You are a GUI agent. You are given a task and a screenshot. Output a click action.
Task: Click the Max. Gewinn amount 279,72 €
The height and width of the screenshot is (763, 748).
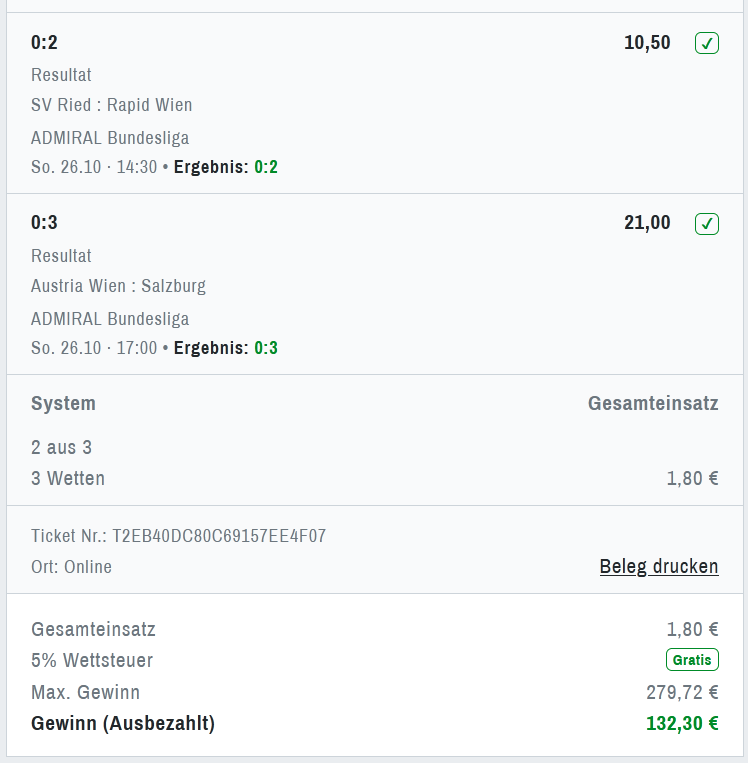(682, 692)
